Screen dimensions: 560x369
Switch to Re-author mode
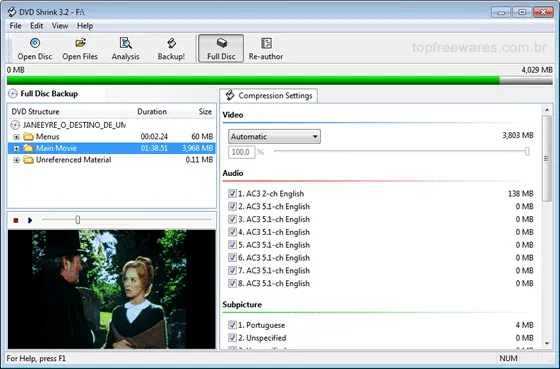pos(266,49)
